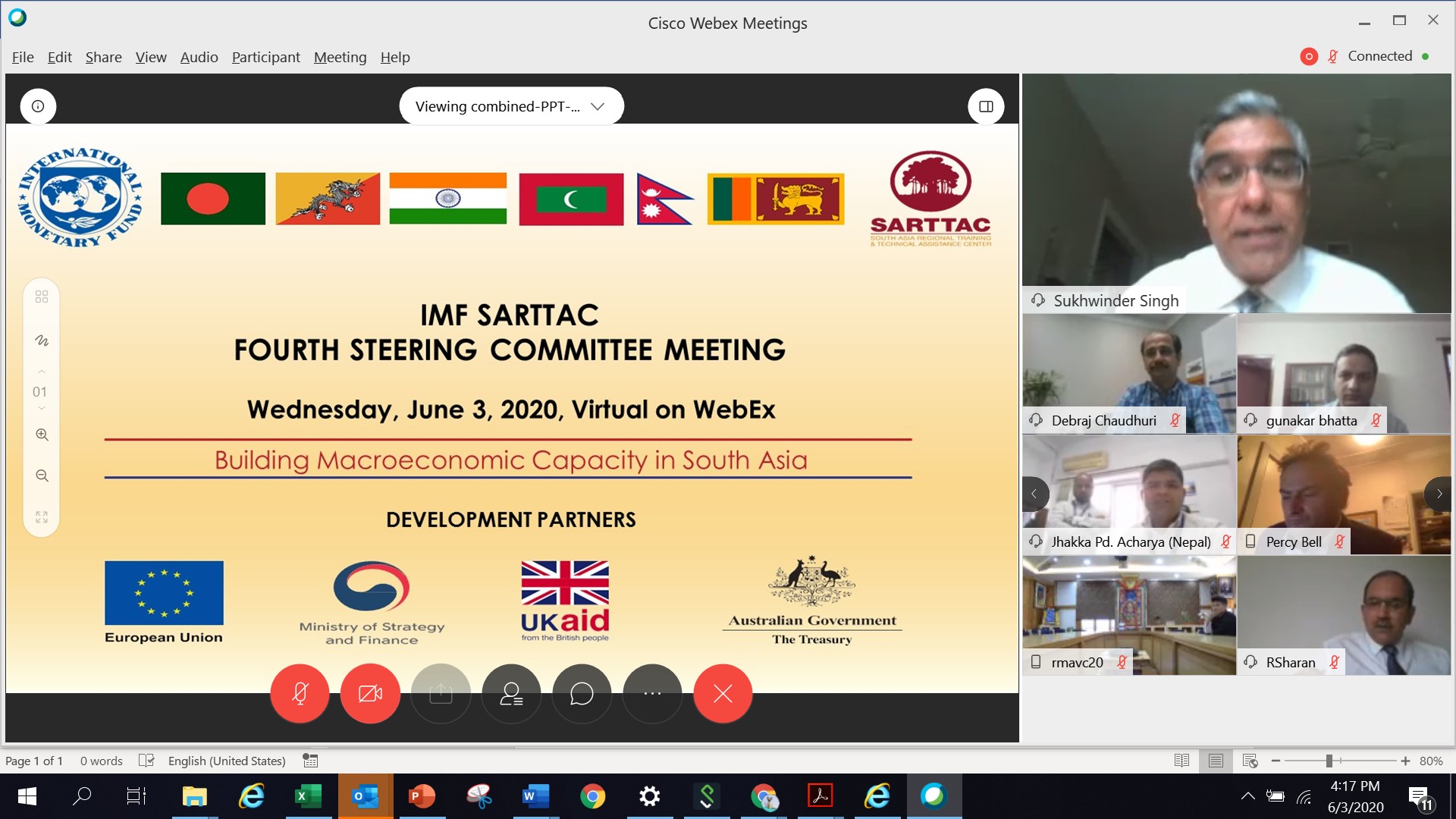
Task: Open the Action Center notifications
Action: coord(1420,797)
